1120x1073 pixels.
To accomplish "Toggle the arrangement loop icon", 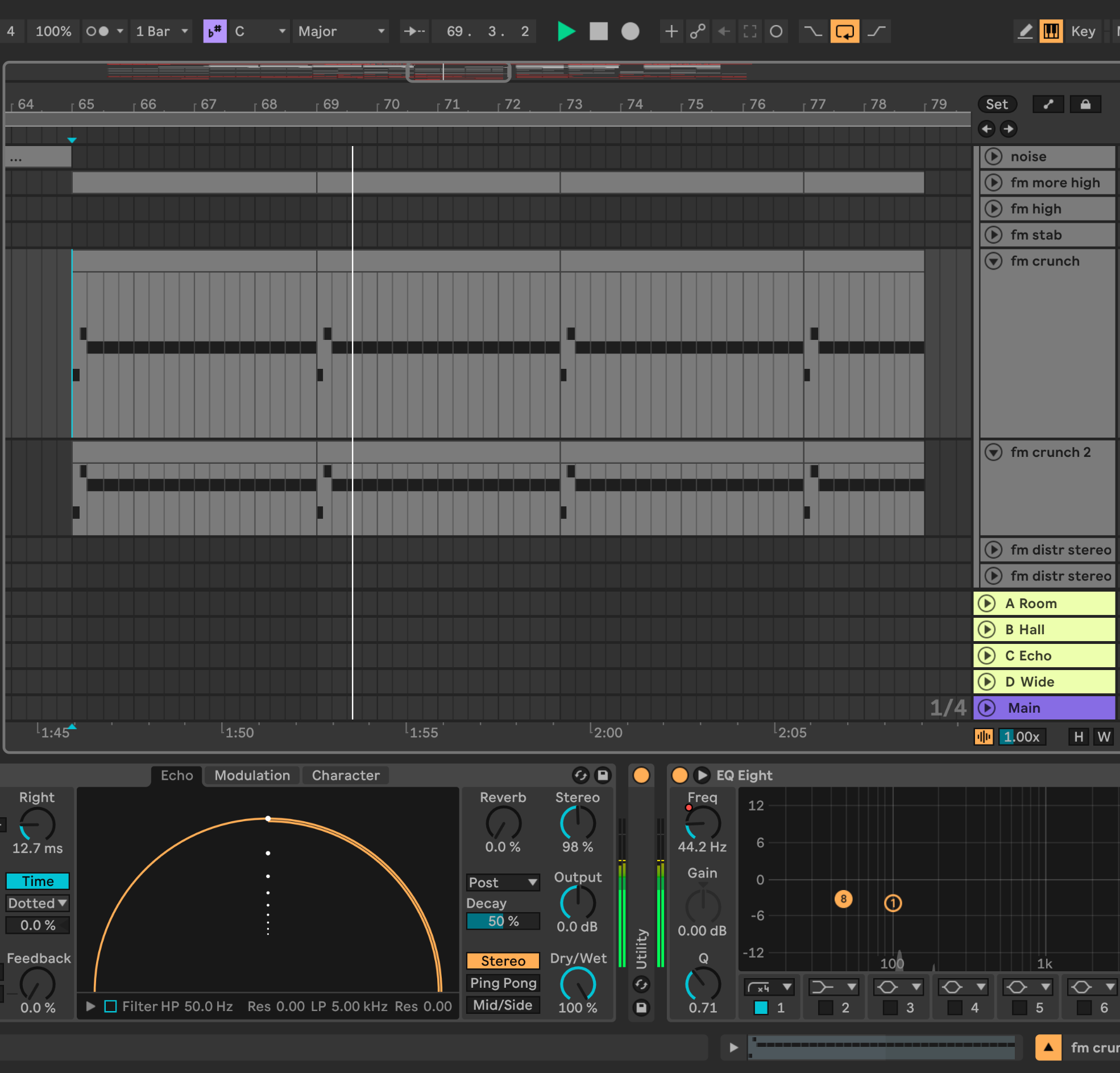I will [x=845, y=31].
